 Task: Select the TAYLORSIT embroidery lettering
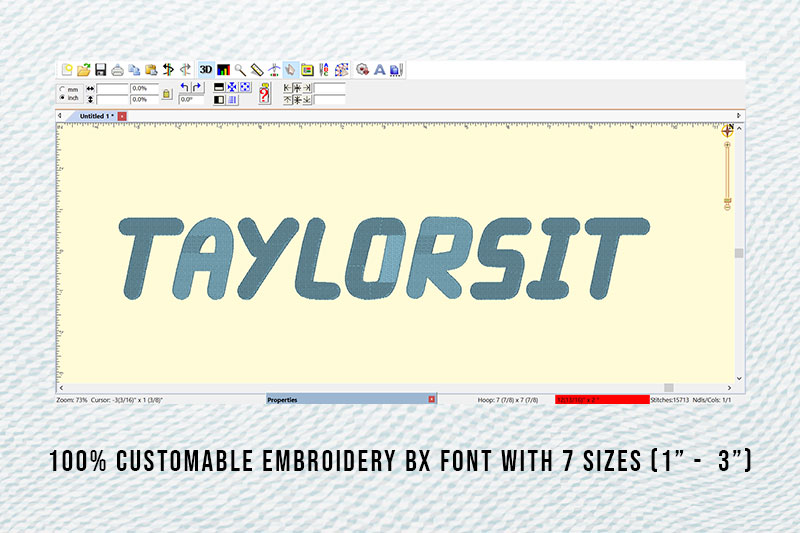click(x=384, y=259)
